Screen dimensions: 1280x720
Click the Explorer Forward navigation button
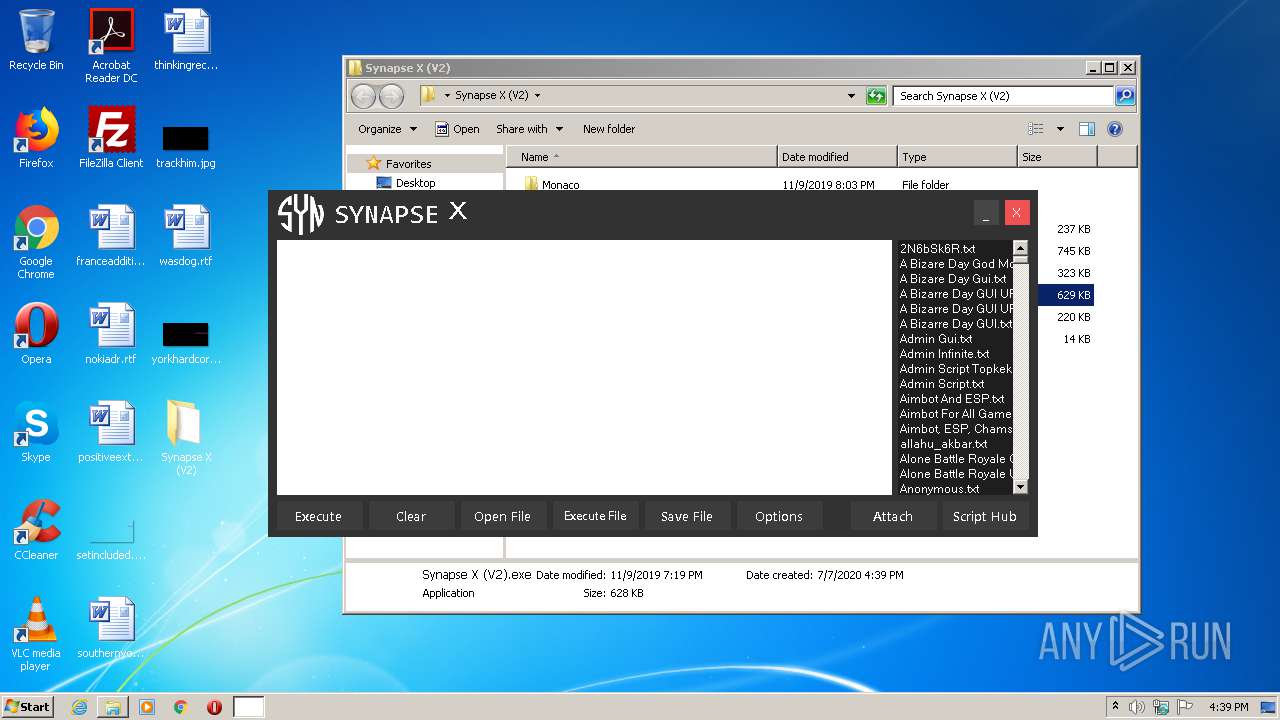point(391,96)
